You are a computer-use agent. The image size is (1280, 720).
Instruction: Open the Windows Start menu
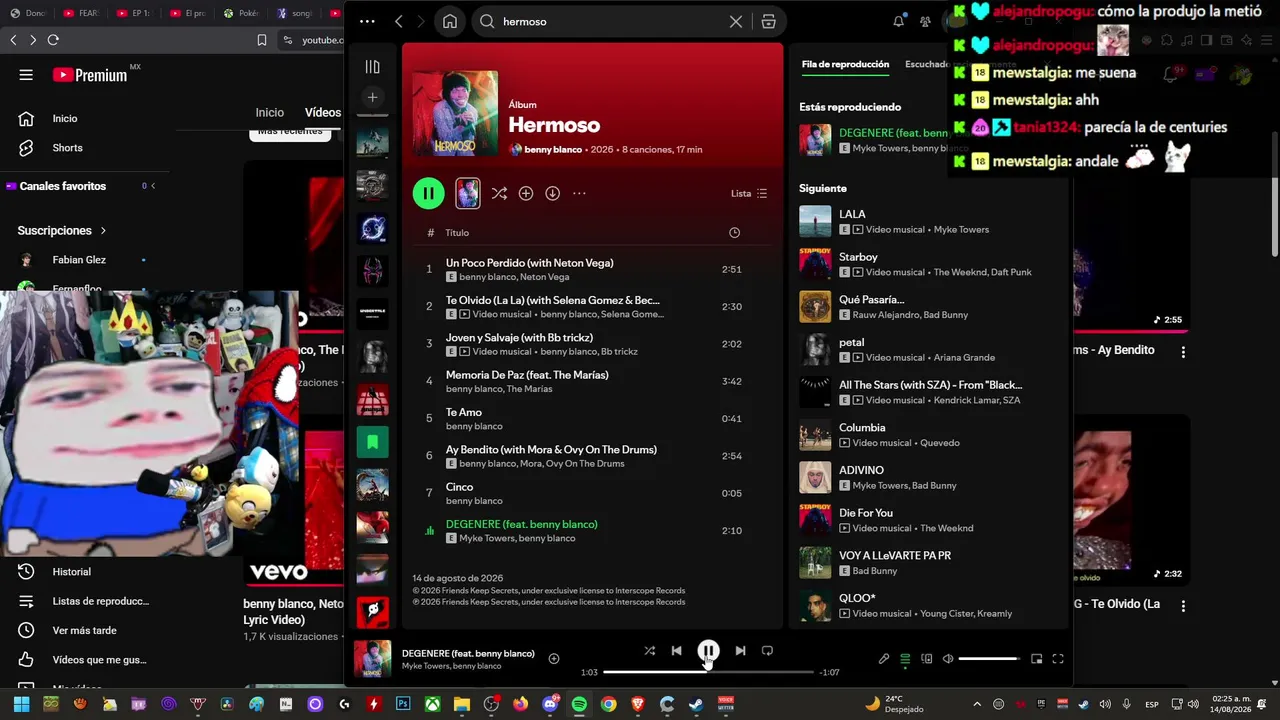pyautogui.click(x=21, y=704)
